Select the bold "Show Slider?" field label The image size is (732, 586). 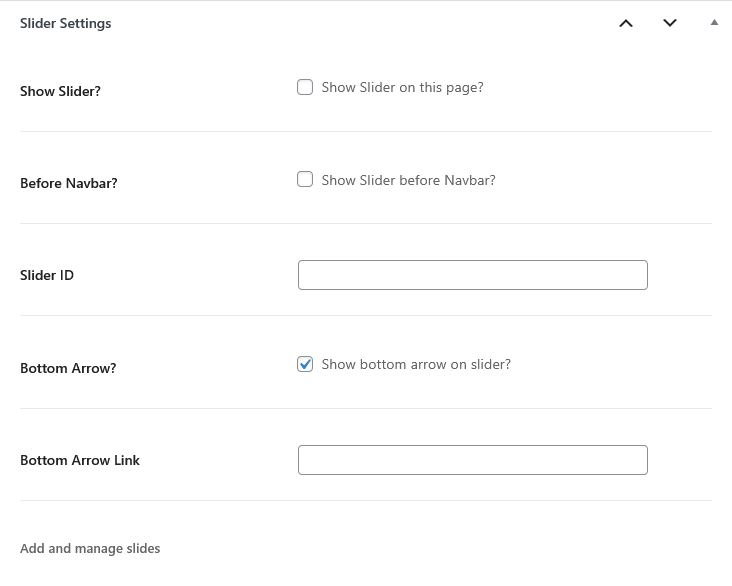[x=60, y=91]
